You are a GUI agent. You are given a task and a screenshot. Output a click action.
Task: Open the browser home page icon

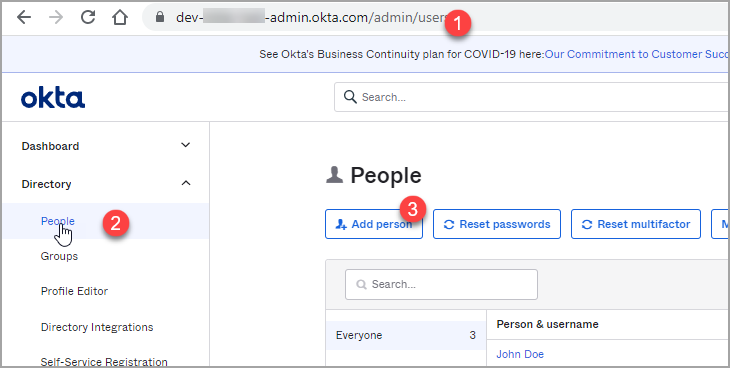tap(120, 17)
